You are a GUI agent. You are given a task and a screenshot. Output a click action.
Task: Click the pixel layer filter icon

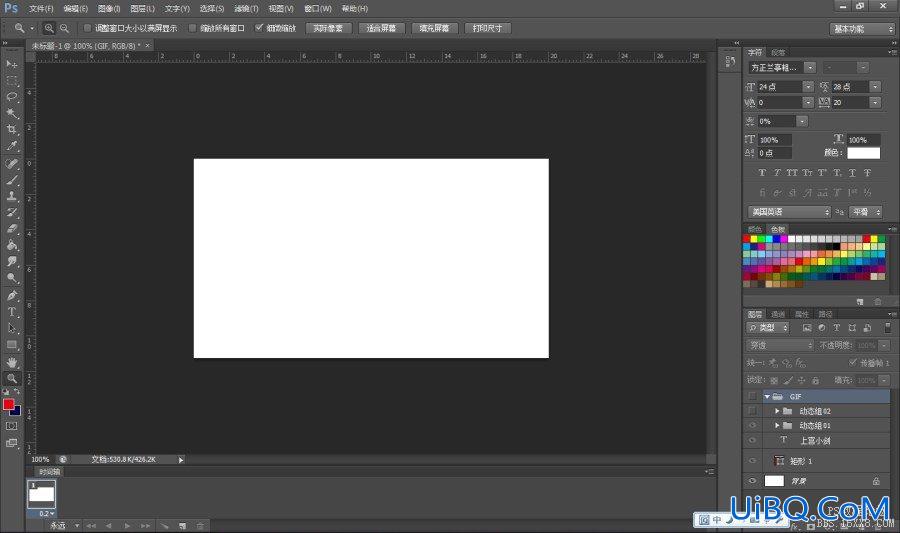tap(807, 328)
